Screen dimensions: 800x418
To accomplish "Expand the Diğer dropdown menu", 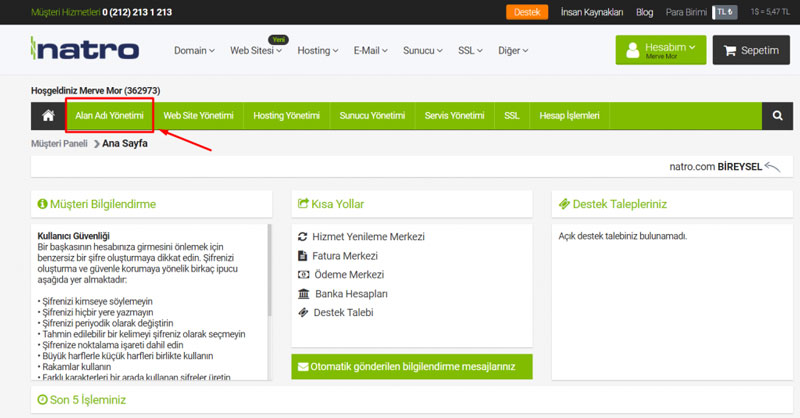I will 513,51.
